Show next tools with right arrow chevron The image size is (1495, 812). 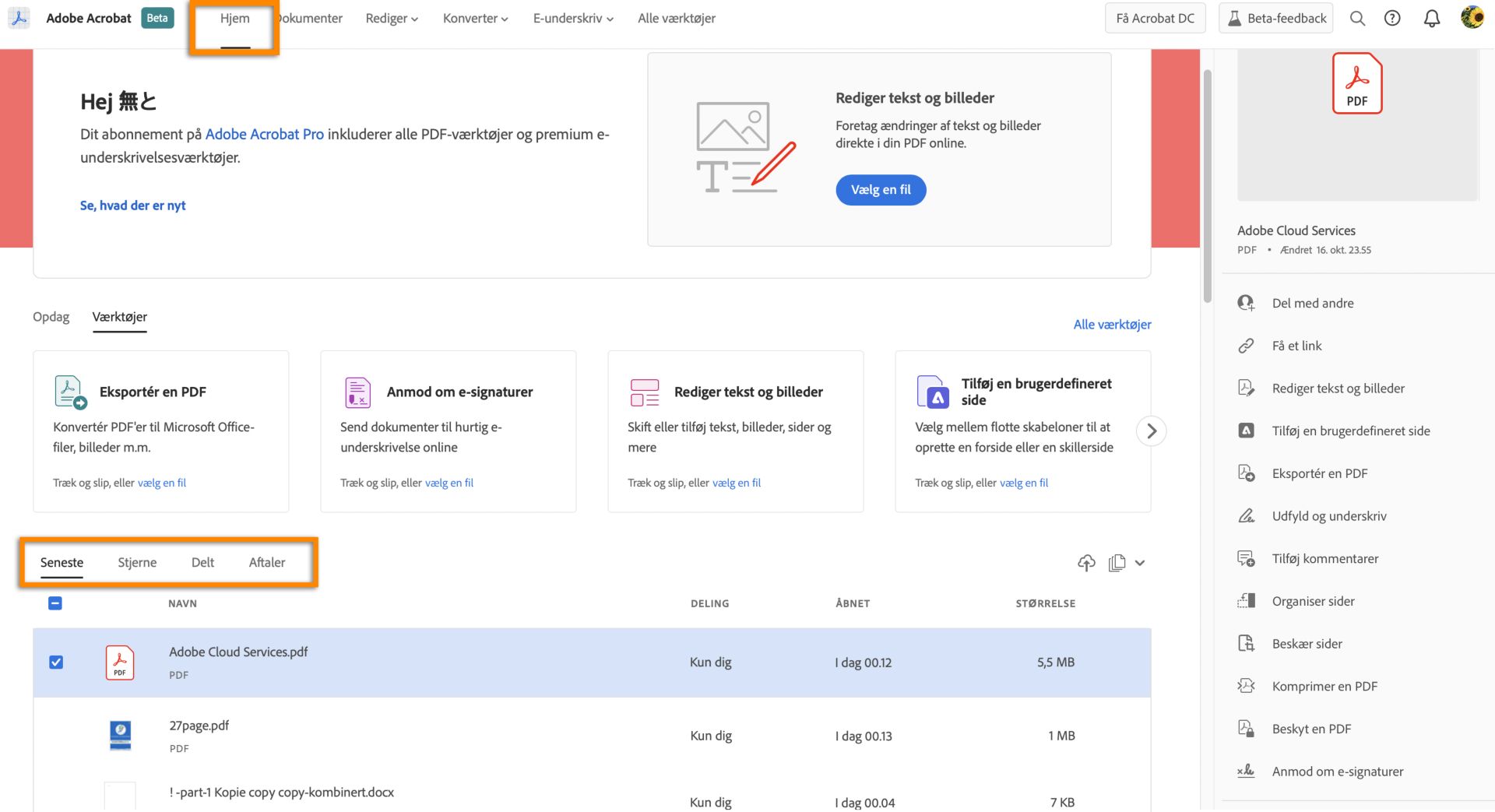(1151, 431)
